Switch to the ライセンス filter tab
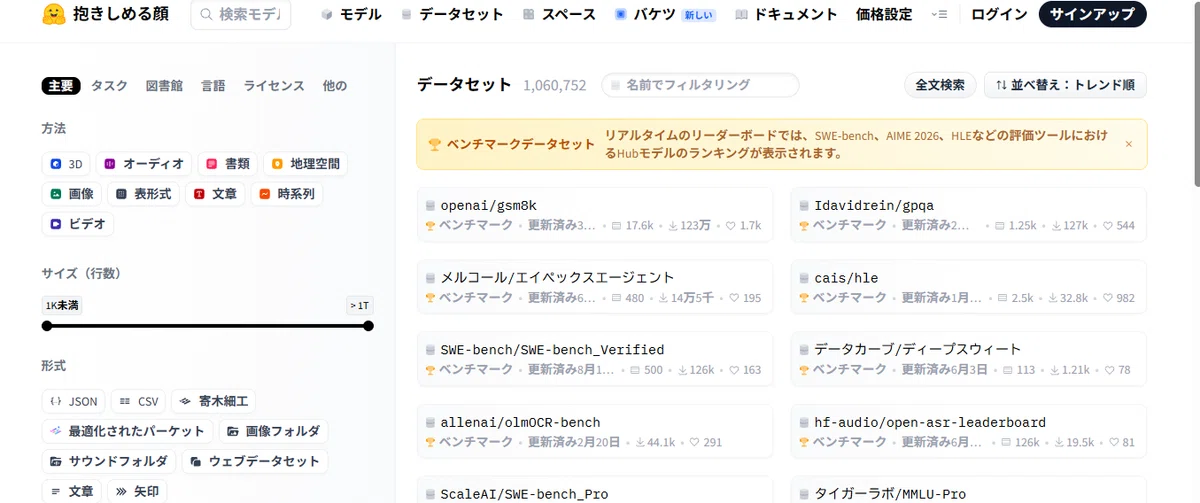This screenshot has height=503, width=1200. coord(274,86)
